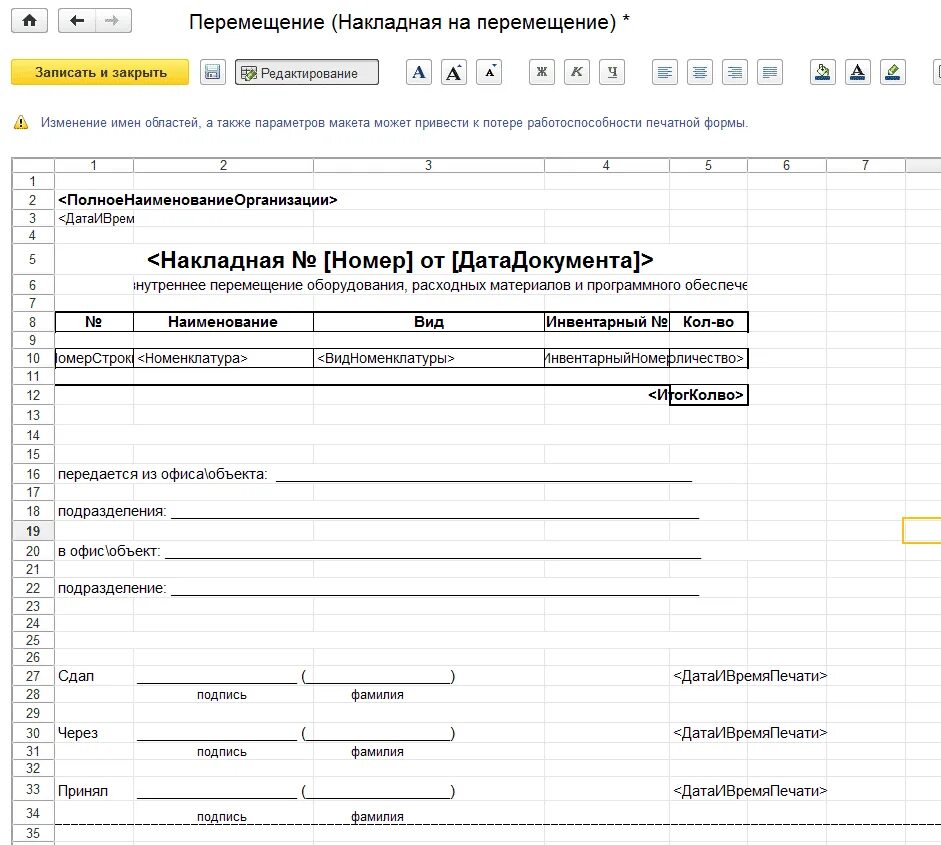Select the Принял signature label
This screenshot has width=941, height=845.
[83, 791]
